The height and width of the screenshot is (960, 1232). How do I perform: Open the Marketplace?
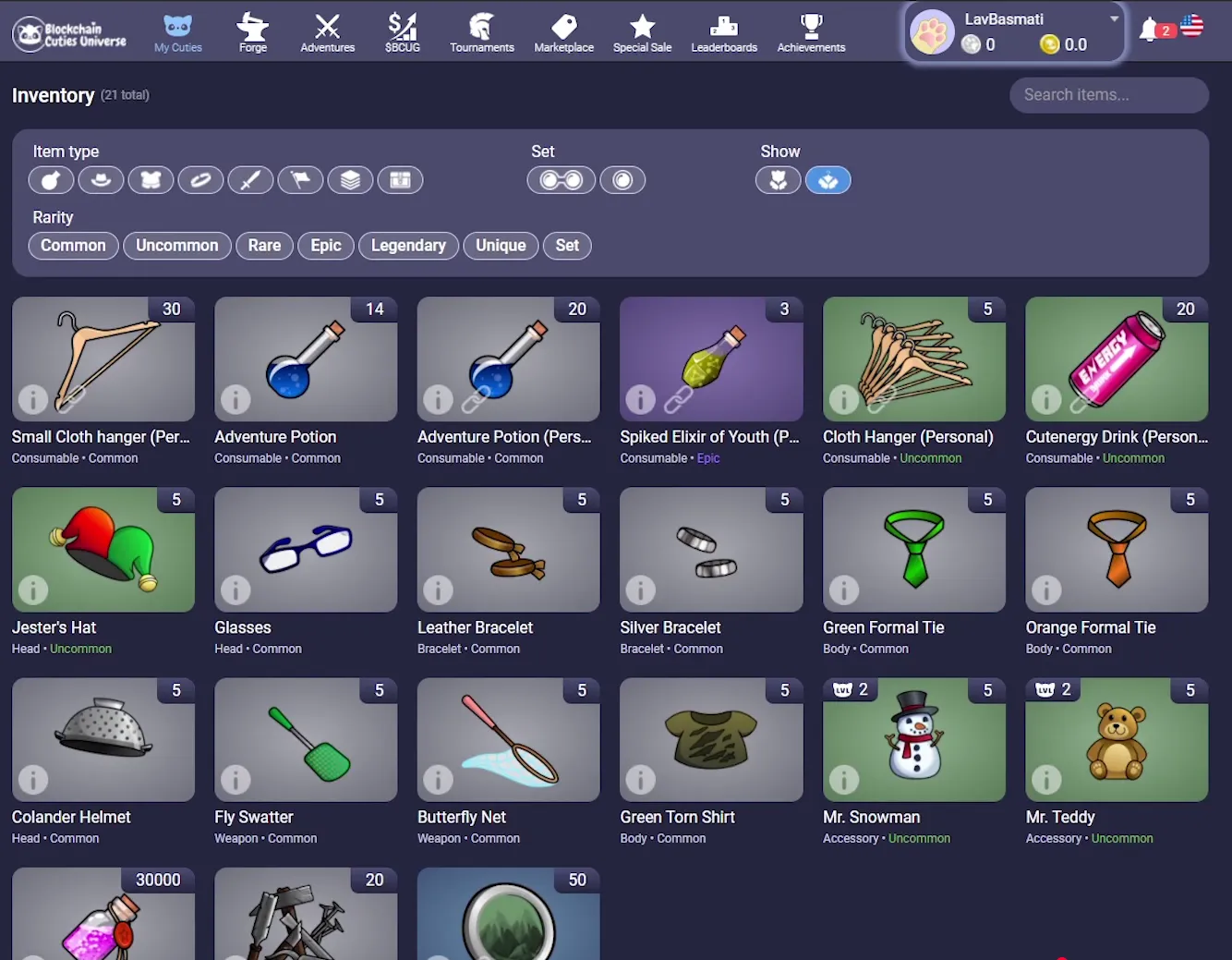pos(564,34)
